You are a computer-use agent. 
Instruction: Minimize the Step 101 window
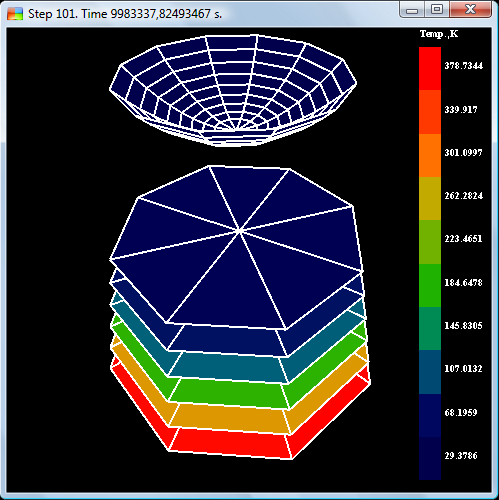pyautogui.click(x=412, y=10)
